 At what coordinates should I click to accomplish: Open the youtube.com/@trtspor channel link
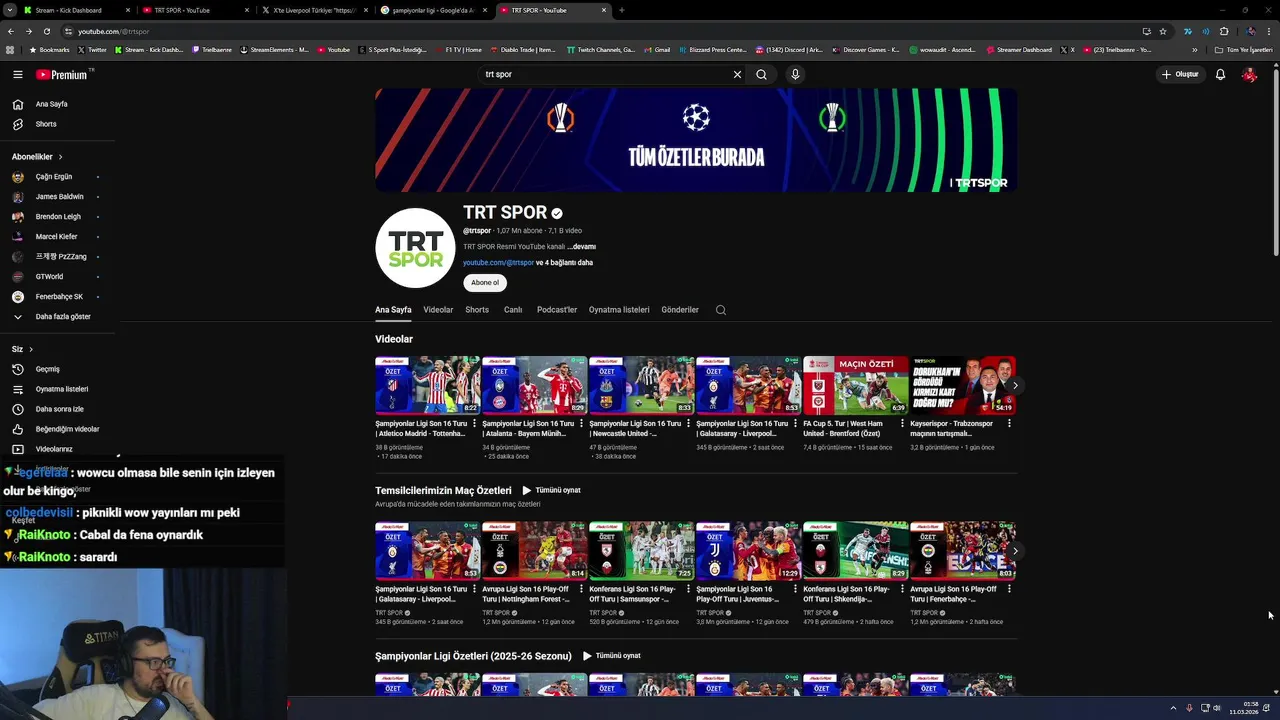[498, 263]
